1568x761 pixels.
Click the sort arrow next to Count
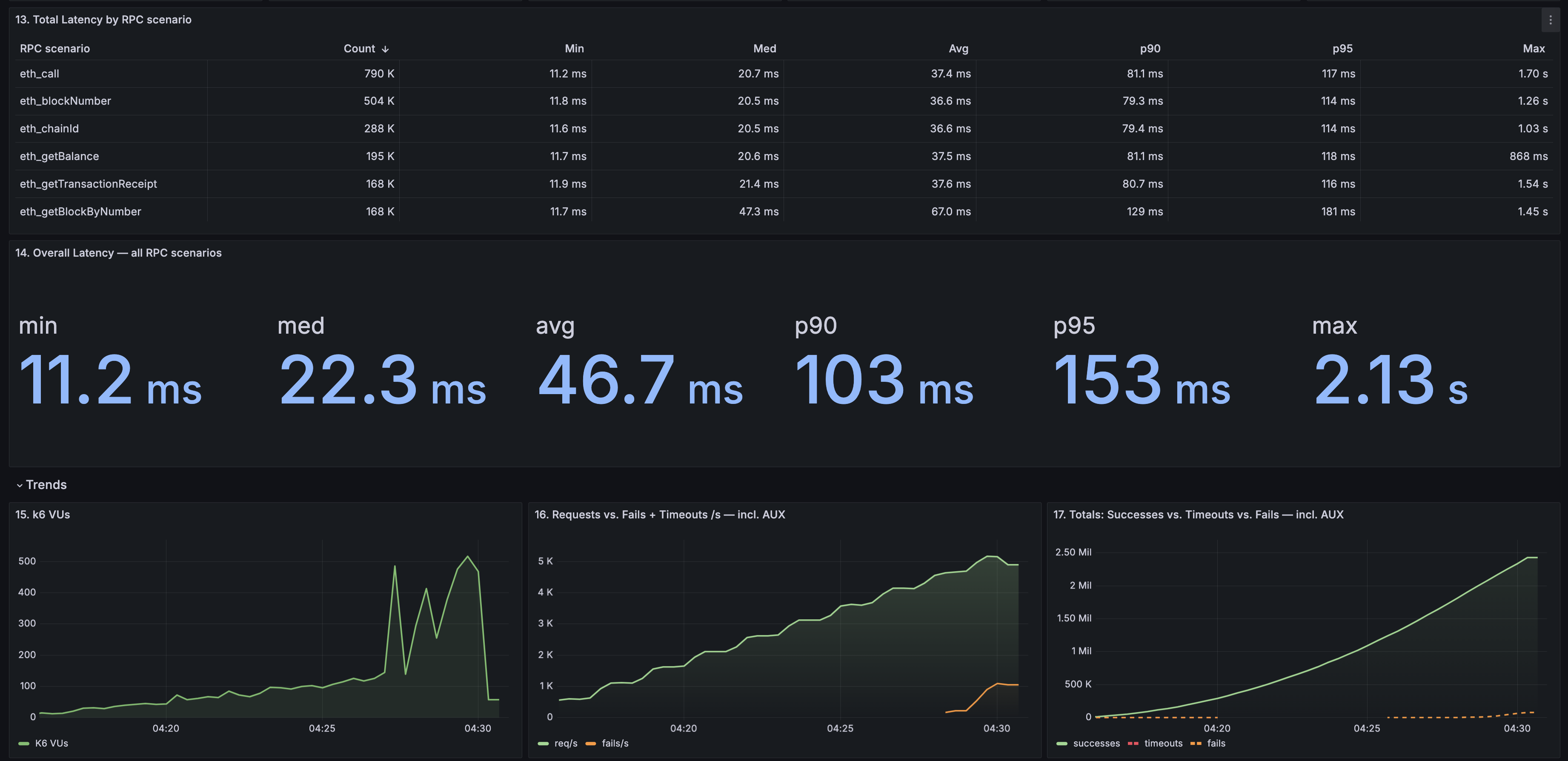(386, 48)
